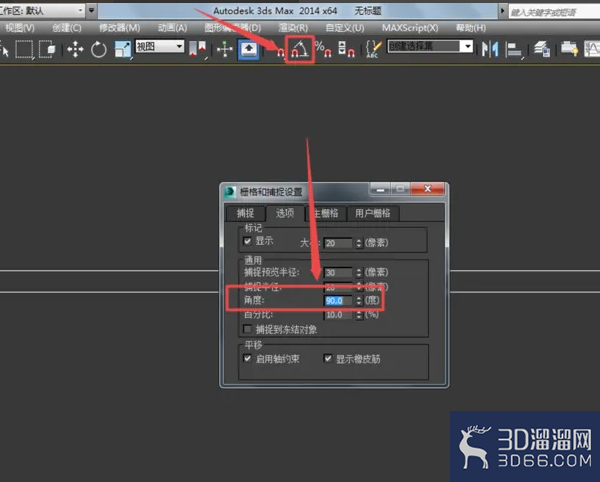Open the 创建(C) menu
Screen dimensions: 600x482
(67, 28)
